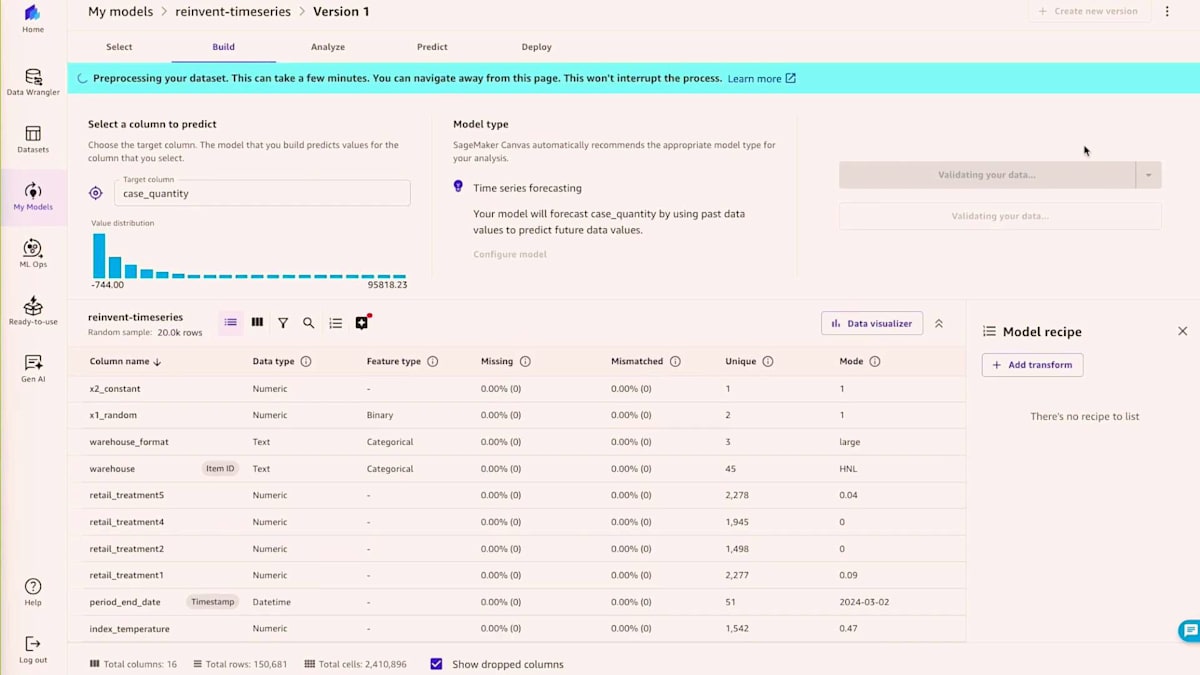1200x675 pixels.
Task: Go to Datasets in sidebar
Action: (33, 139)
